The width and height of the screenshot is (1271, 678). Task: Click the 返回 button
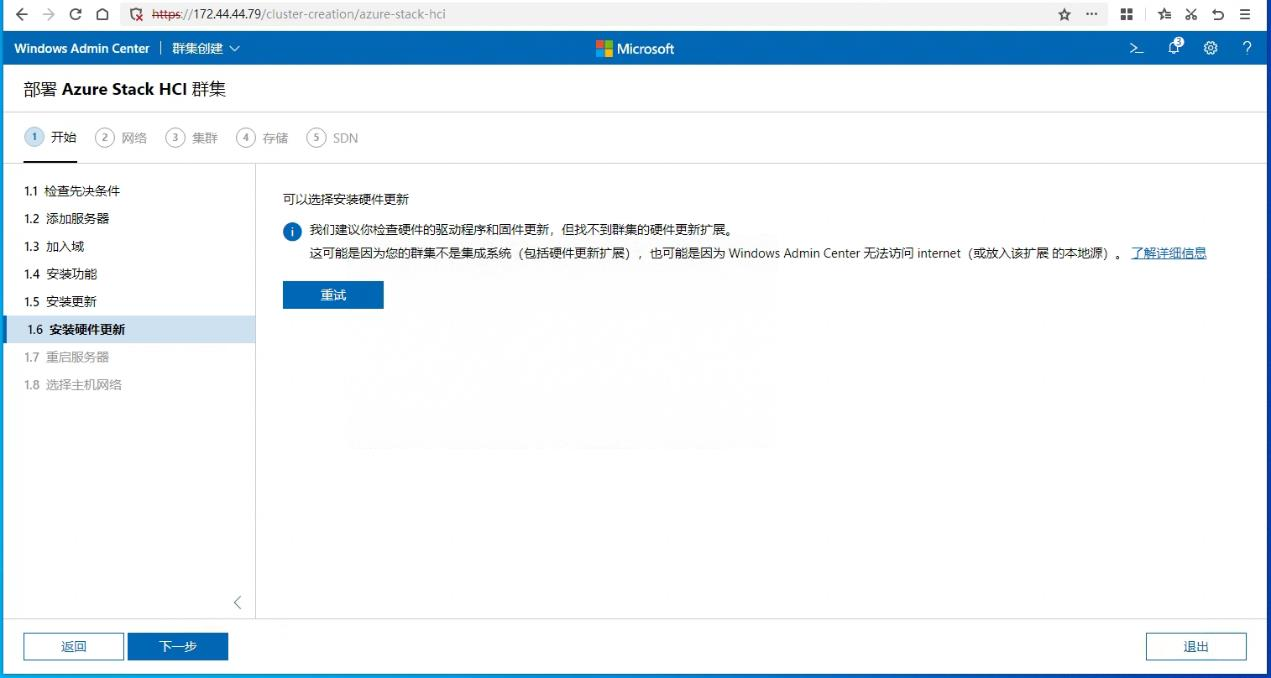coord(74,646)
